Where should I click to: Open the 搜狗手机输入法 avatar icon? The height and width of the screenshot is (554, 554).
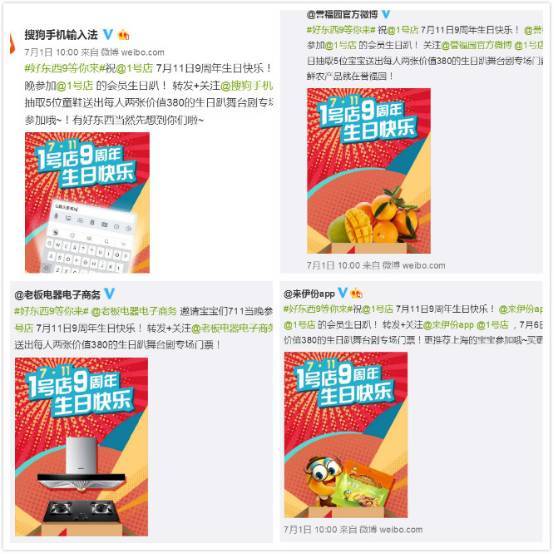(12, 44)
